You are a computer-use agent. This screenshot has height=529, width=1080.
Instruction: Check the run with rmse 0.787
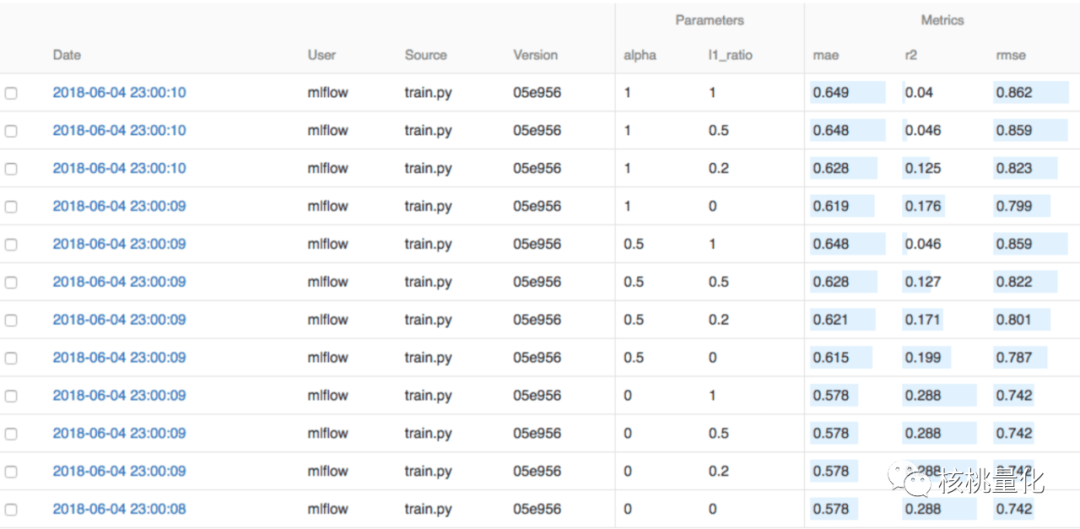click(x=11, y=358)
